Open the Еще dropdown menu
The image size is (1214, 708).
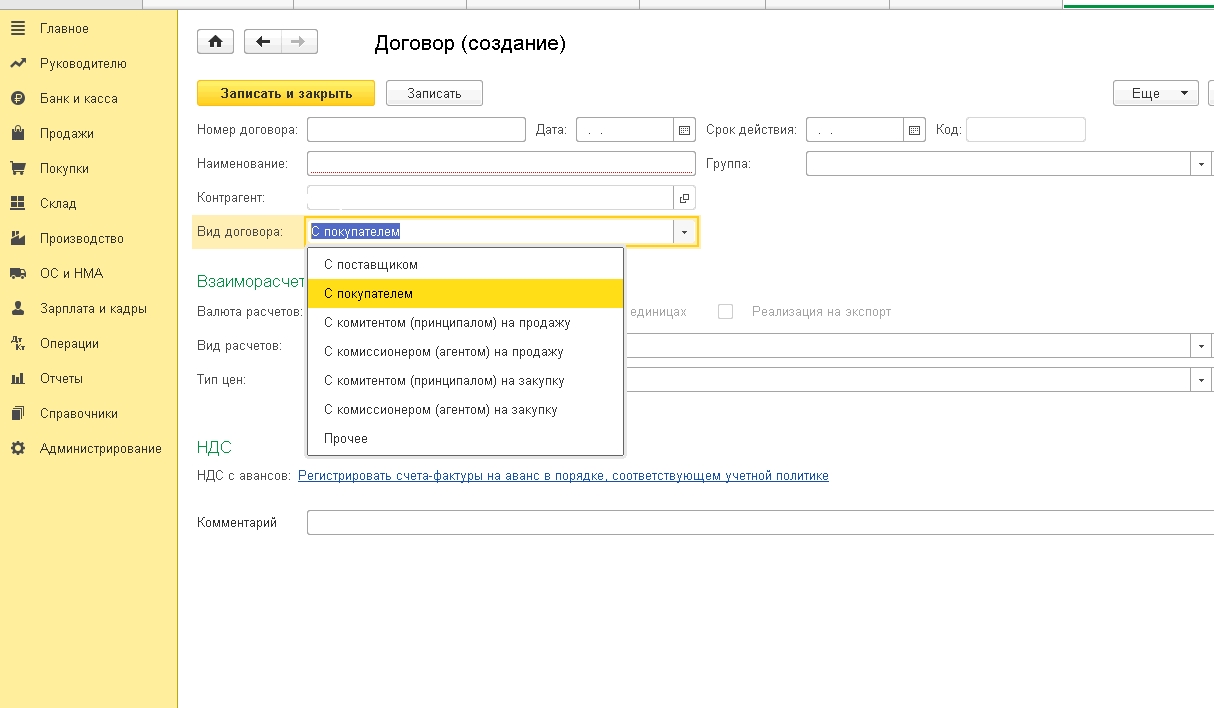[x=1155, y=93]
